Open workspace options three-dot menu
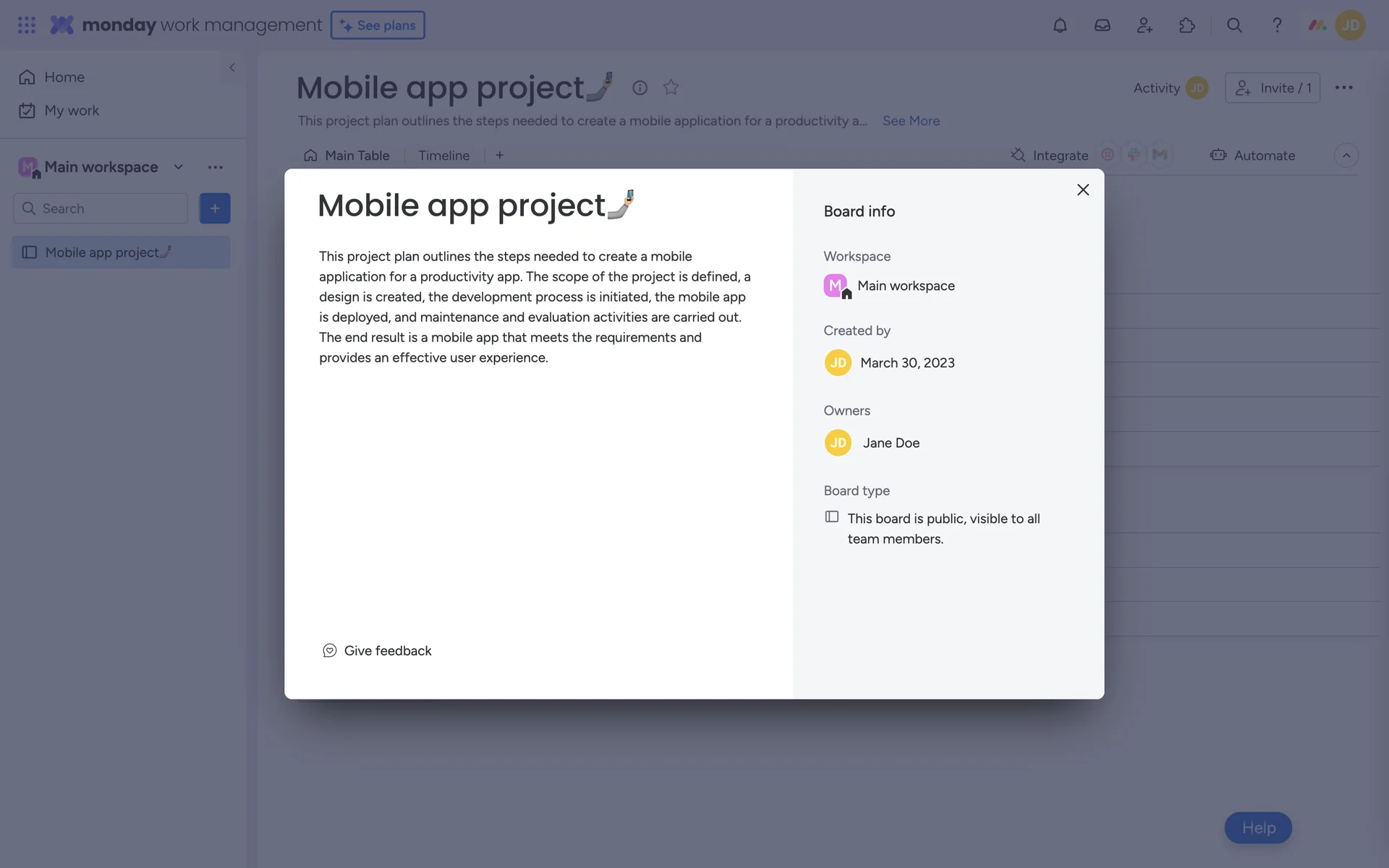 pyautogui.click(x=216, y=167)
